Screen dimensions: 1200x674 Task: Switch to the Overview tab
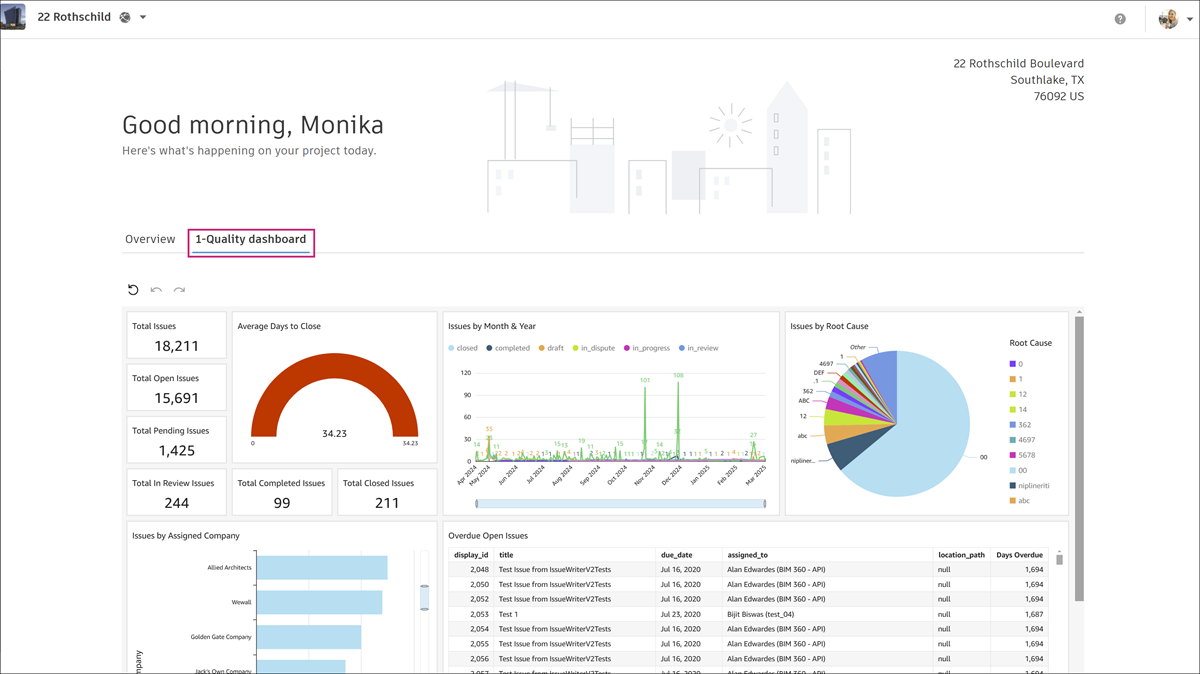[150, 240]
